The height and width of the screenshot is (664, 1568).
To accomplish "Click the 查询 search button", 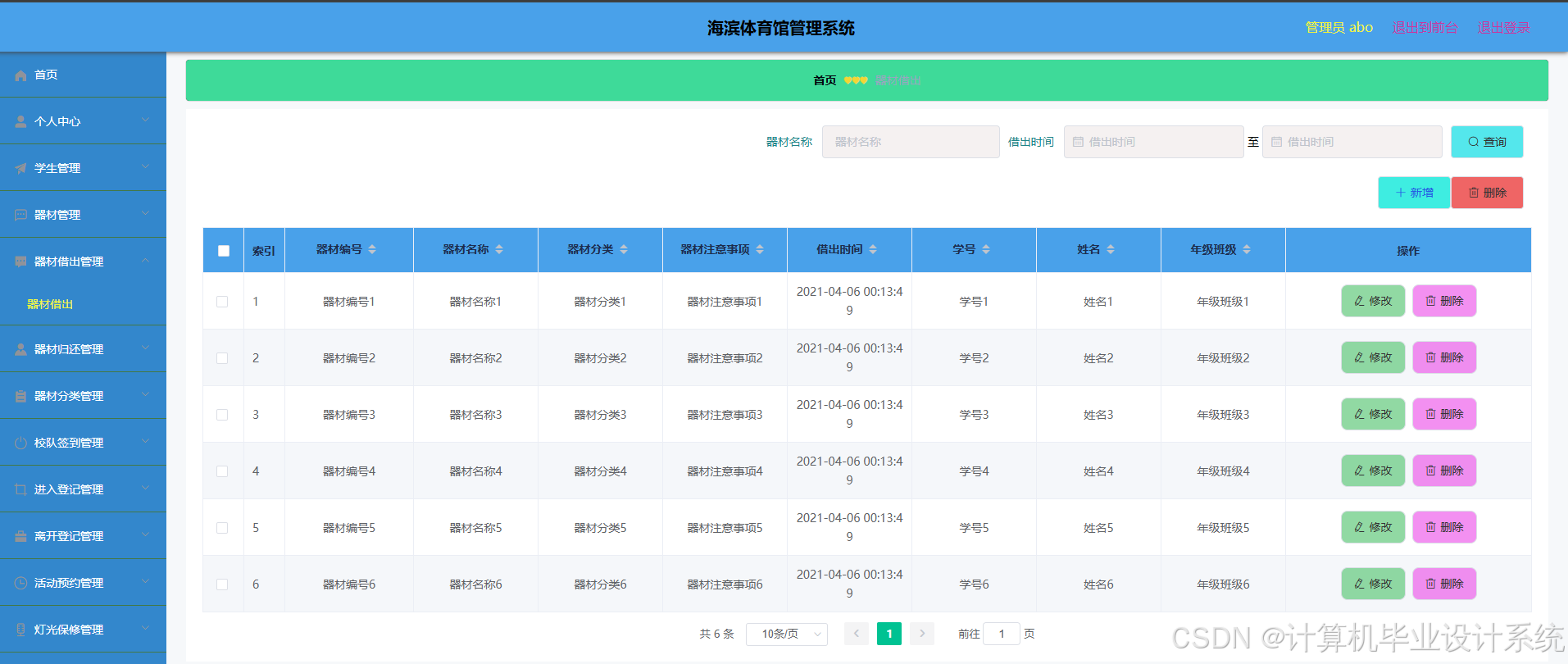I will pyautogui.click(x=1487, y=142).
